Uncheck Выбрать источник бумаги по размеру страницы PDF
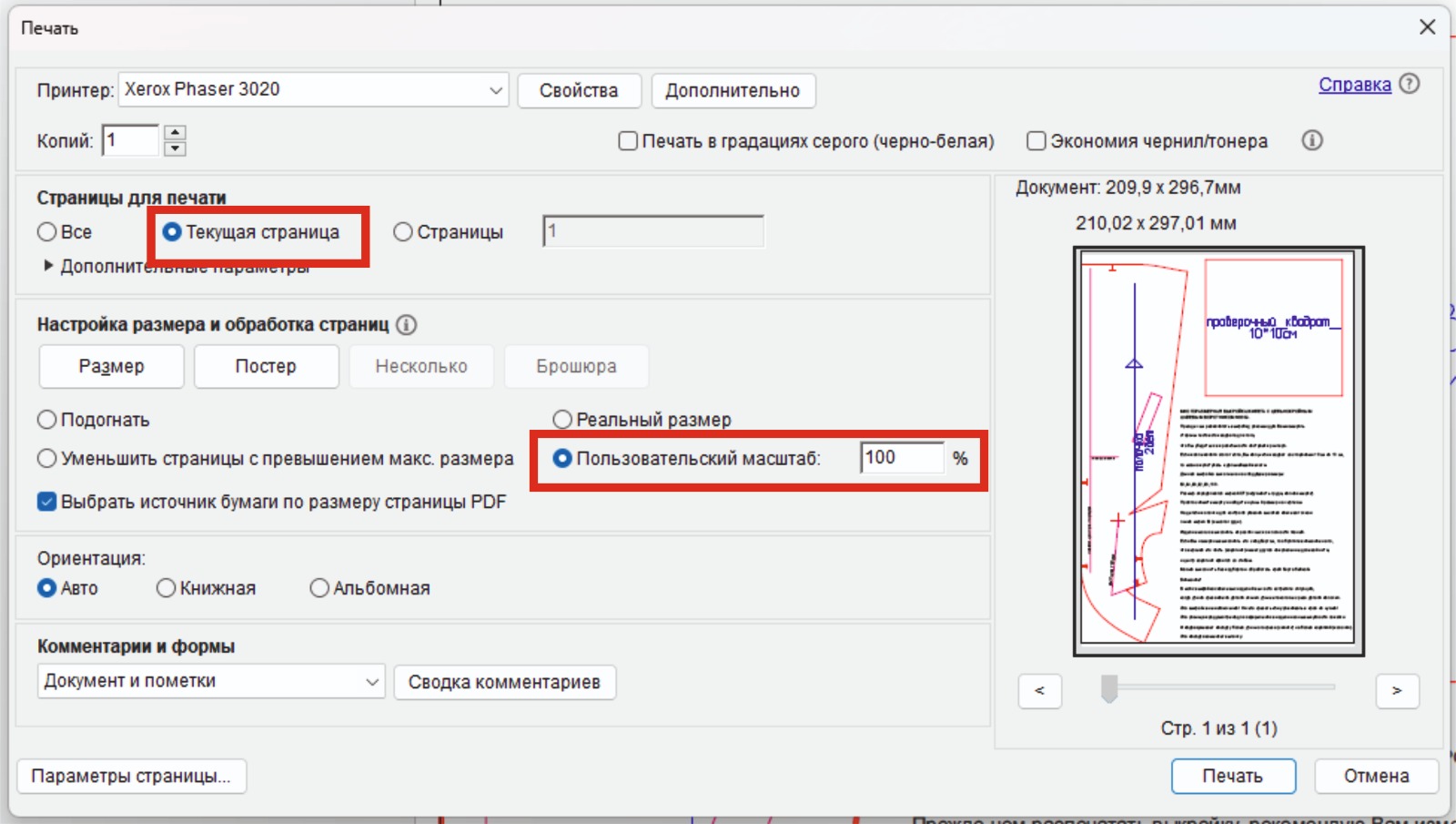Image resolution: width=1456 pixels, height=824 pixels. [x=47, y=502]
